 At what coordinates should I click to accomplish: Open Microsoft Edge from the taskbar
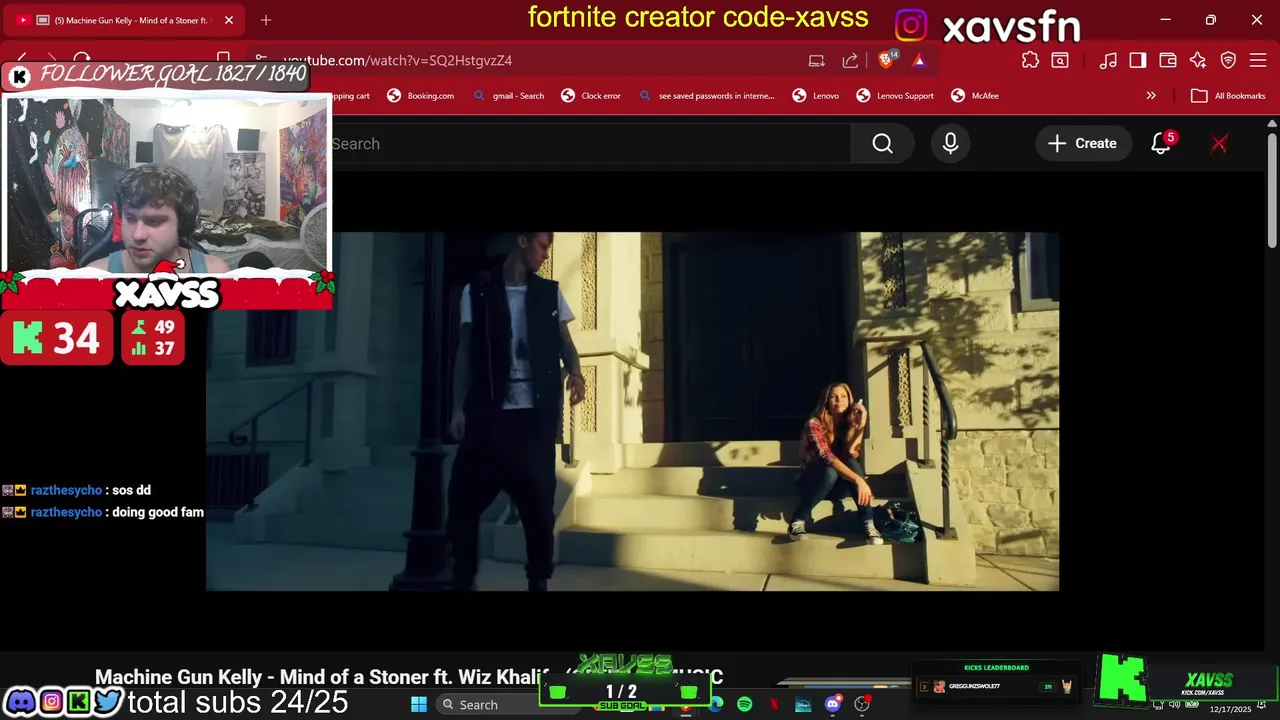coord(716,705)
